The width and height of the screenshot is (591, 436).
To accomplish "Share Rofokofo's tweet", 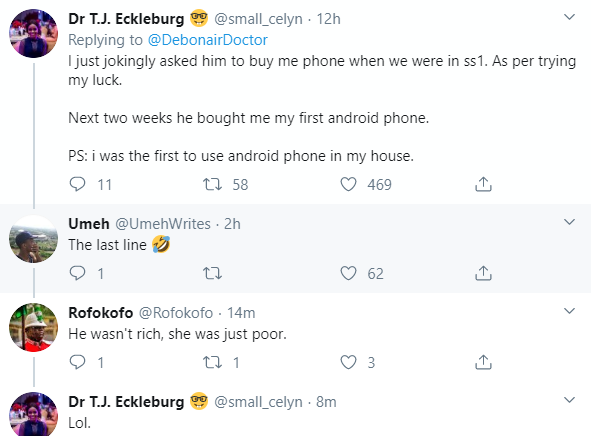I will (483, 362).
